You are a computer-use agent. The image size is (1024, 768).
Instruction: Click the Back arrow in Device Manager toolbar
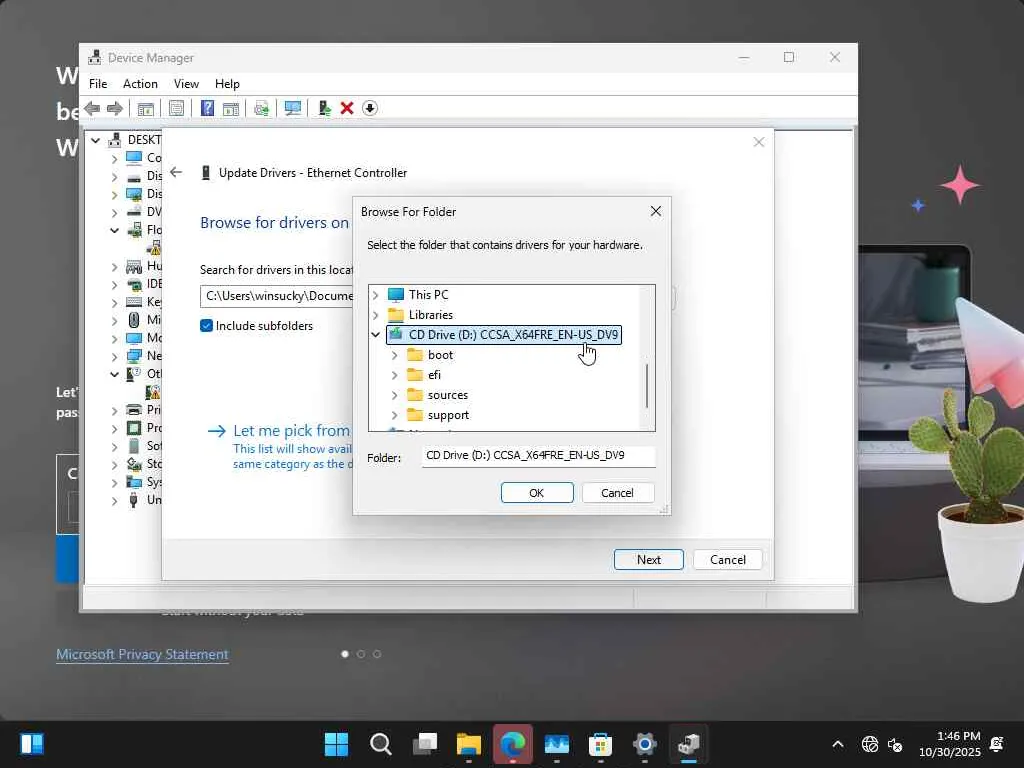(93, 108)
